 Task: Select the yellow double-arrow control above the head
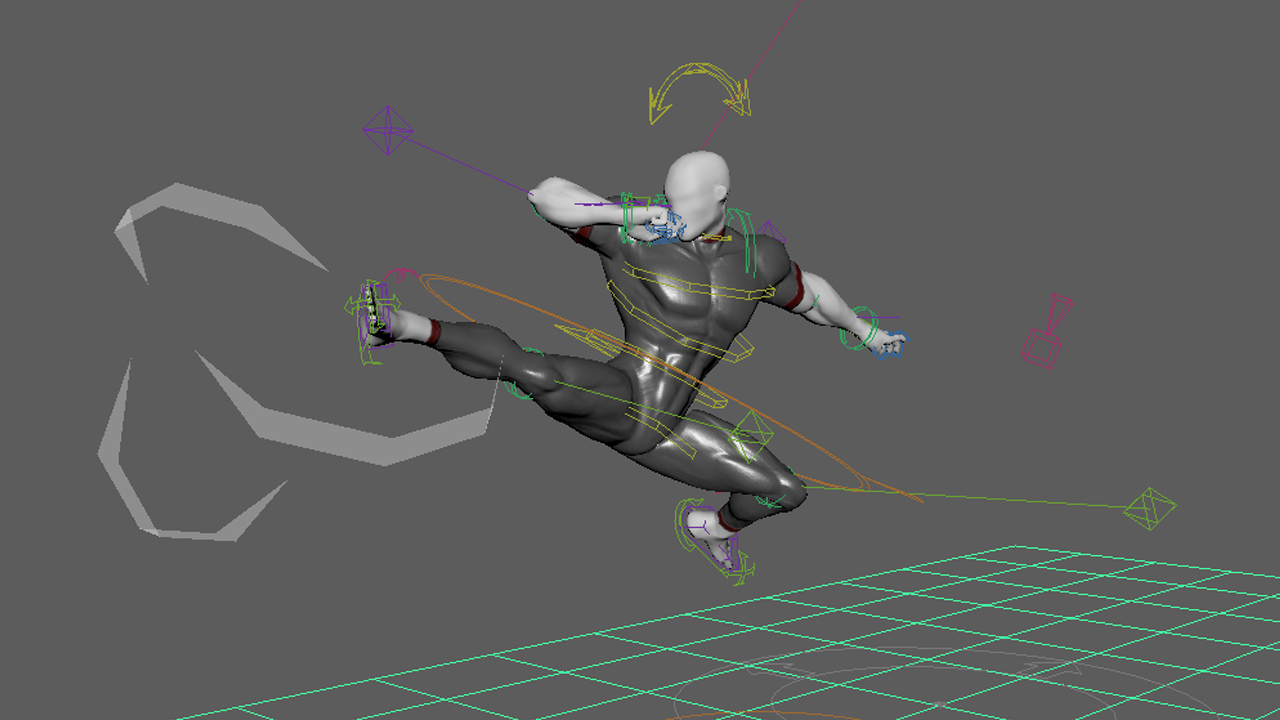click(698, 92)
